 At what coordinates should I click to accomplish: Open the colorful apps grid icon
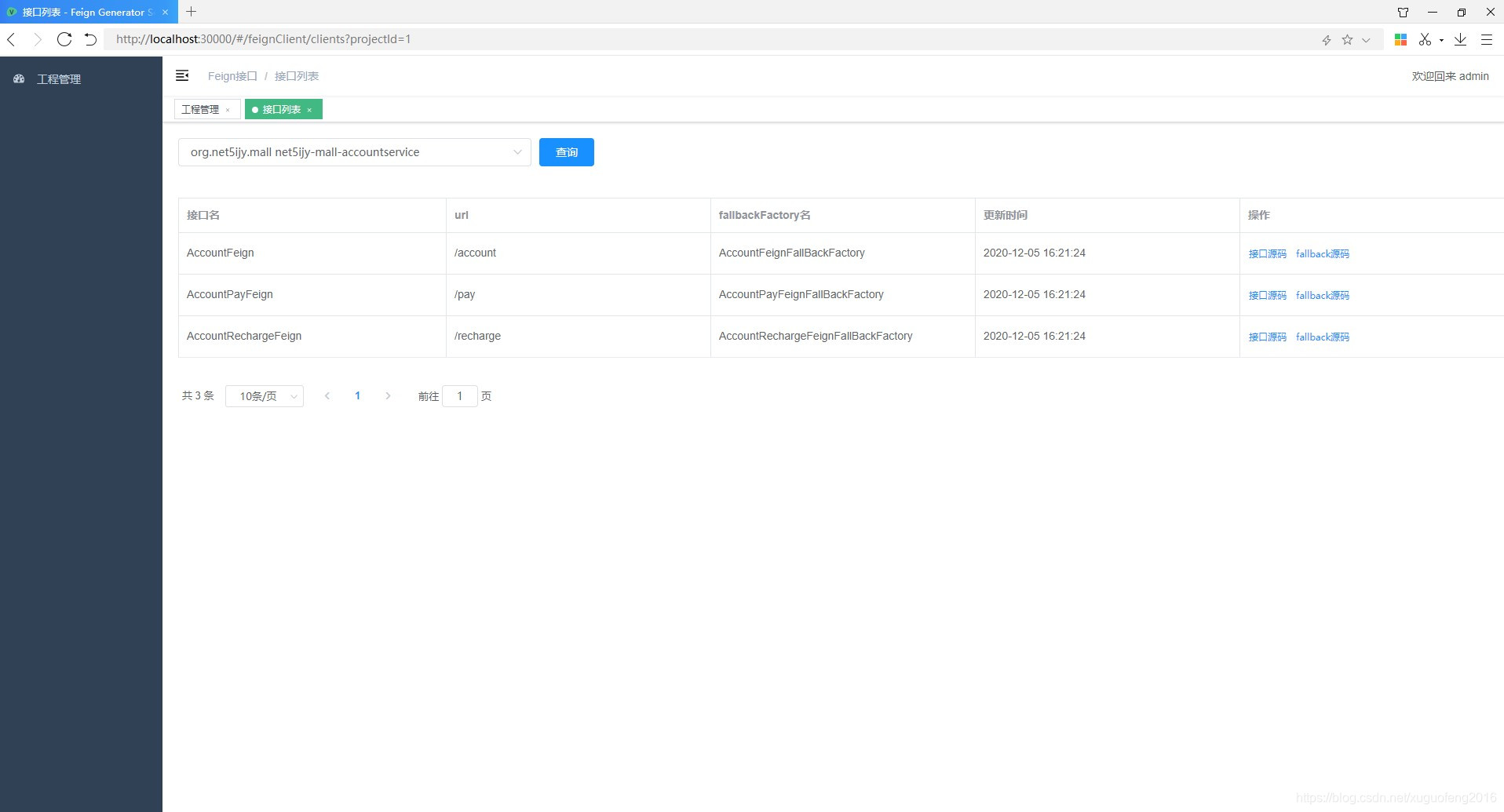pos(1400,39)
